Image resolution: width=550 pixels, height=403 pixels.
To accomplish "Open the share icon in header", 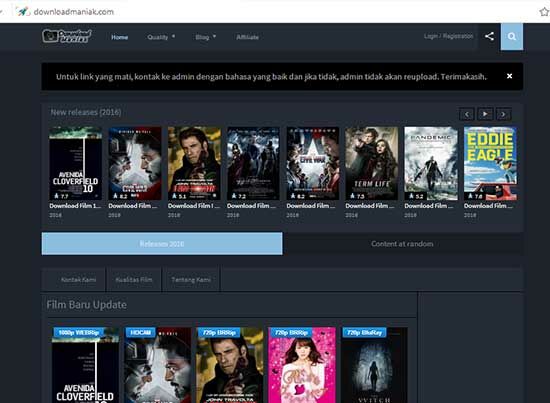I will click(489, 36).
